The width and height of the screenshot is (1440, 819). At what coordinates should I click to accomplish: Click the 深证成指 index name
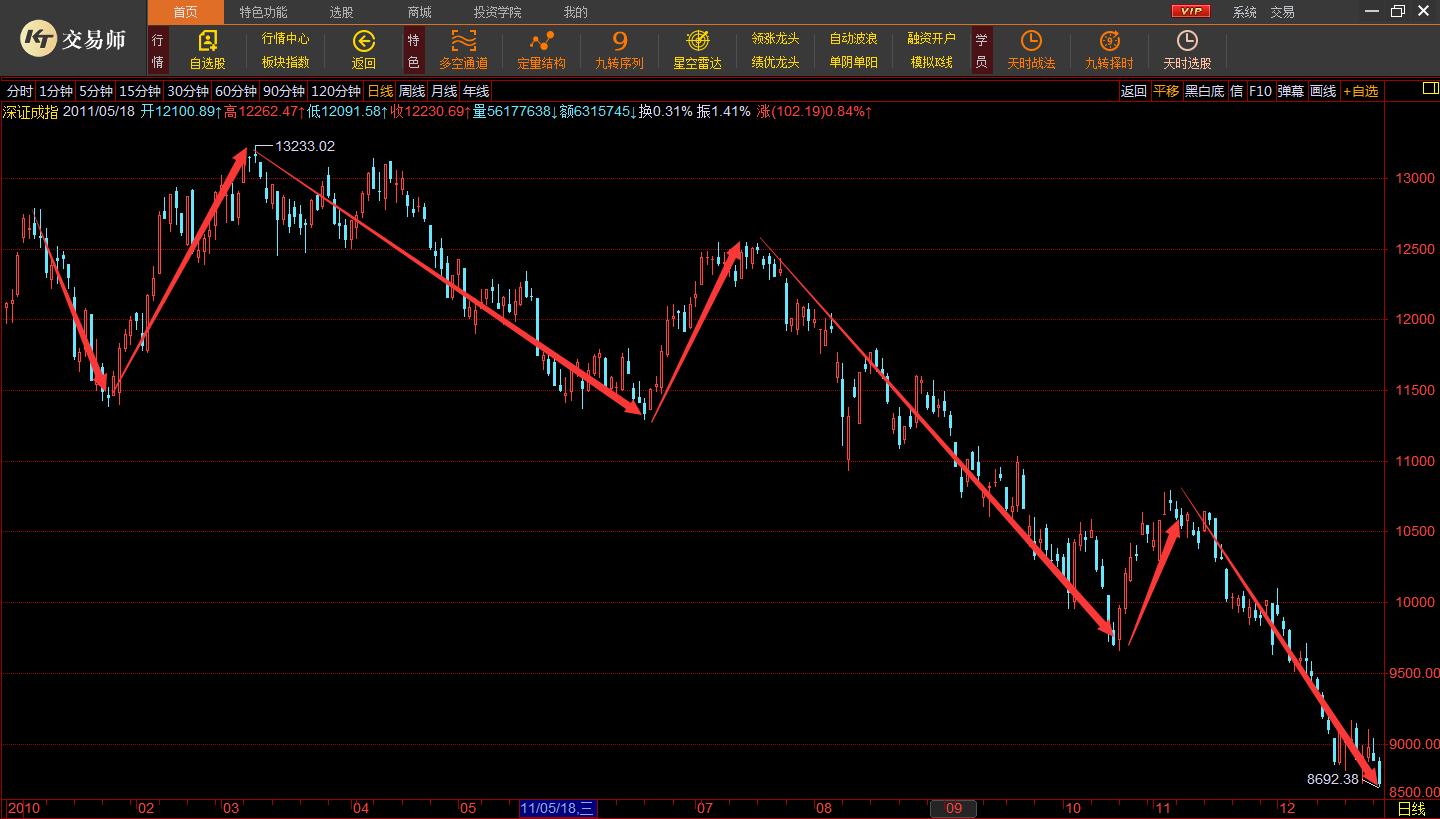30,111
